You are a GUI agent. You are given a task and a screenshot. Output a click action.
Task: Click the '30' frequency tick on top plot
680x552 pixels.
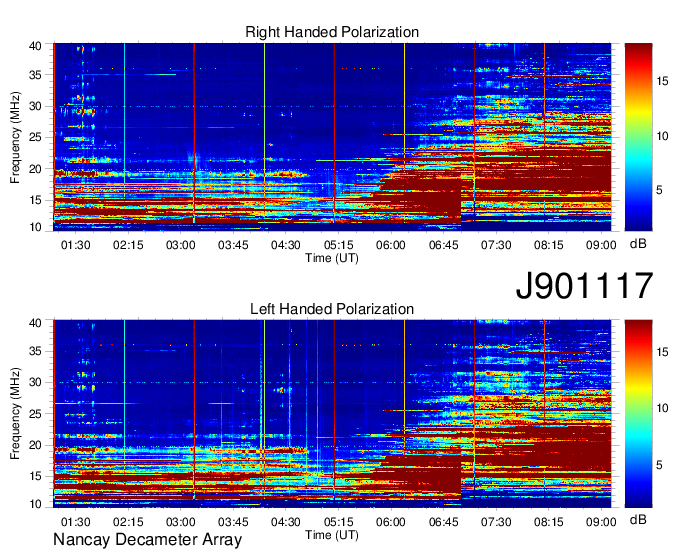(x=35, y=106)
